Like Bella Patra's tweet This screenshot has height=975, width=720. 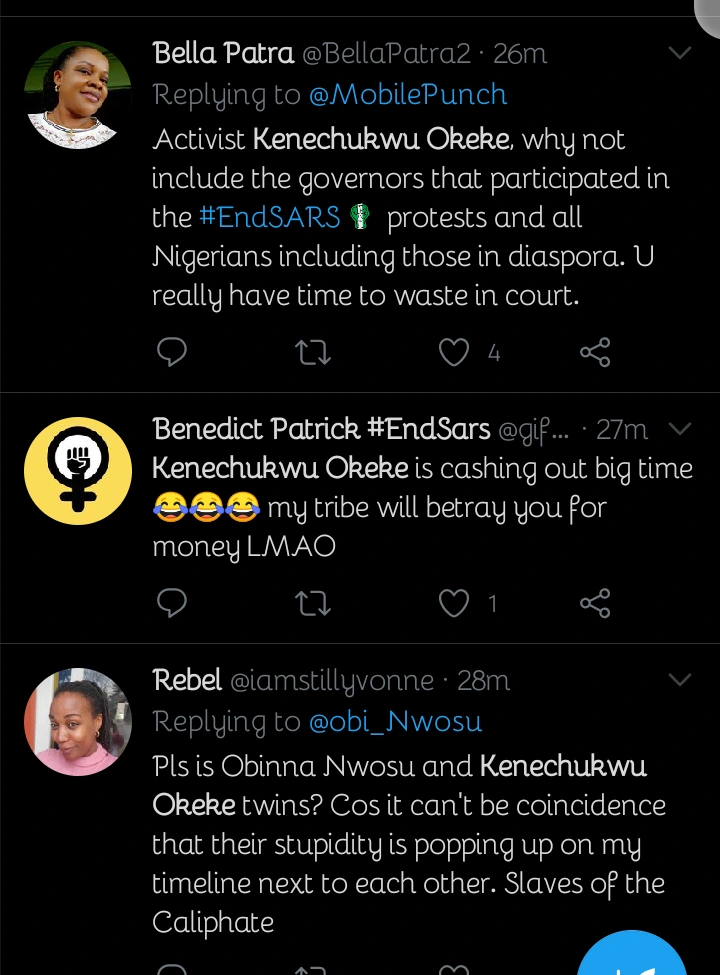coord(454,351)
